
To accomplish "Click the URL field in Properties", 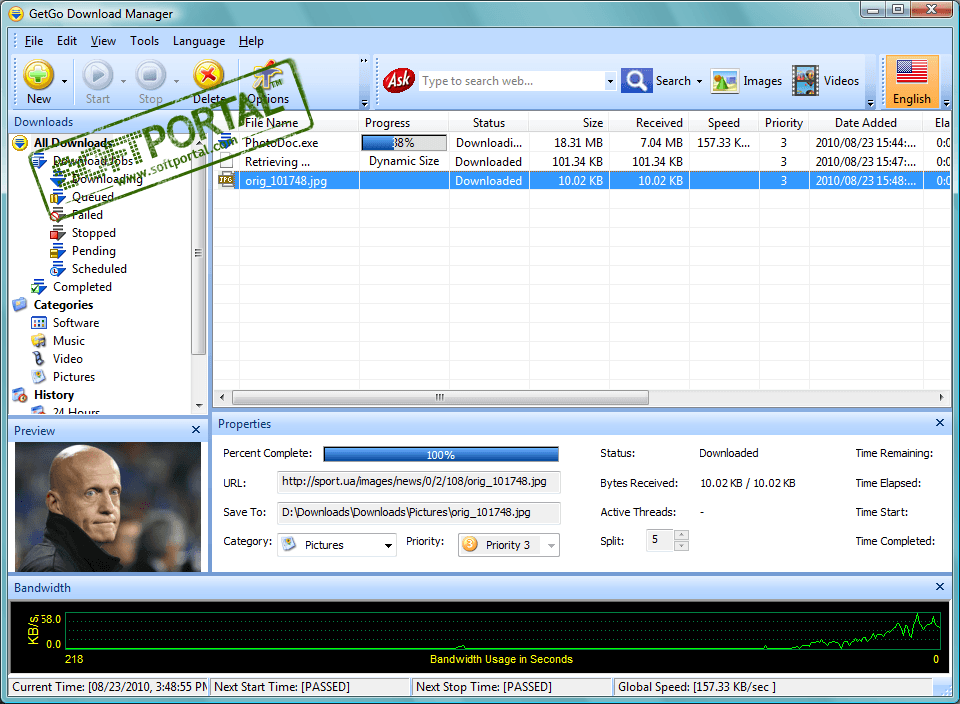I will coord(419,482).
